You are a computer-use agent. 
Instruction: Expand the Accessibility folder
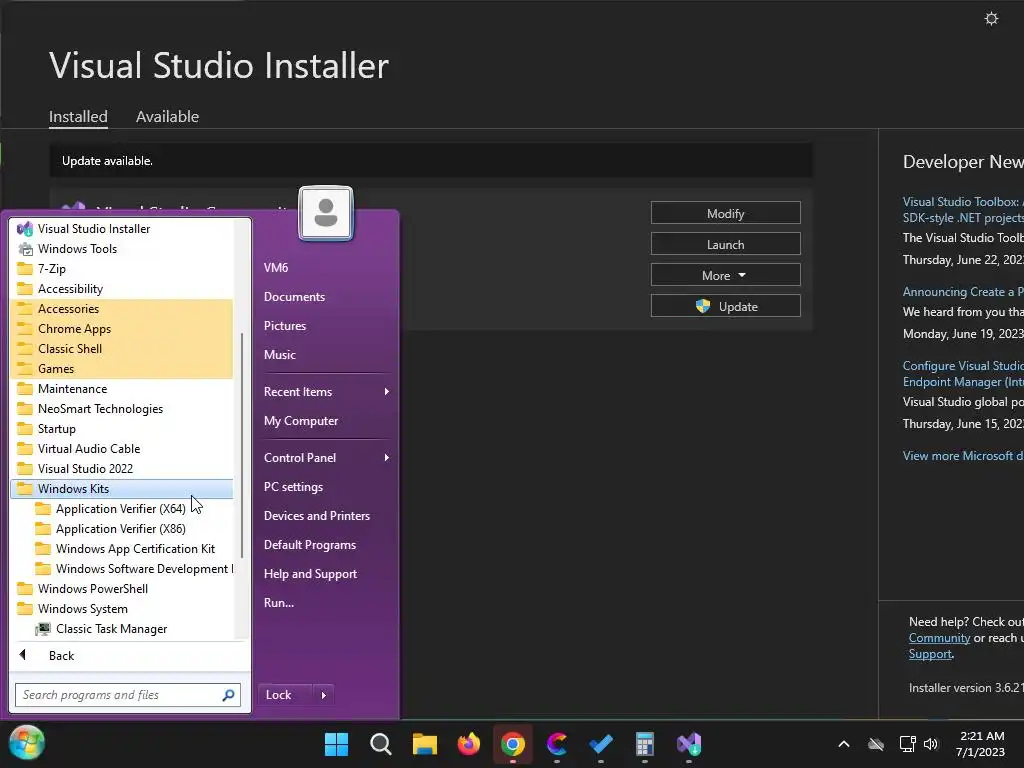tap(121, 289)
